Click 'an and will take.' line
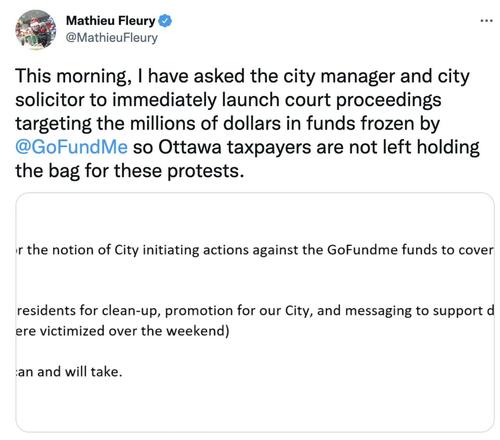 click(69, 371)
